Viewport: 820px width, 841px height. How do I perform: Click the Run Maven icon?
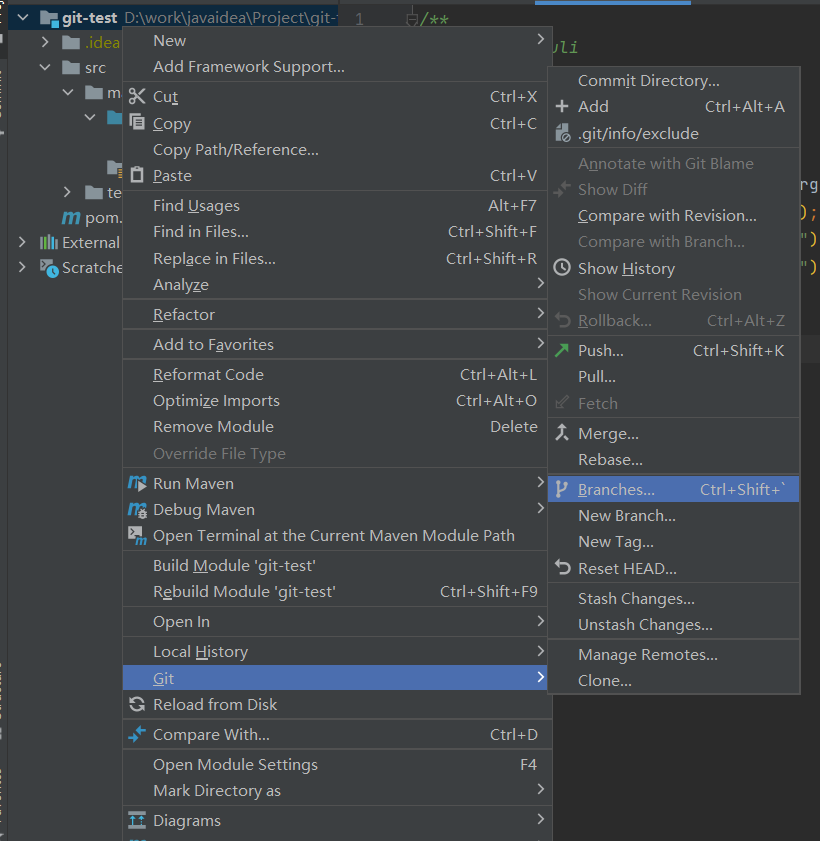tap(140, 483)
